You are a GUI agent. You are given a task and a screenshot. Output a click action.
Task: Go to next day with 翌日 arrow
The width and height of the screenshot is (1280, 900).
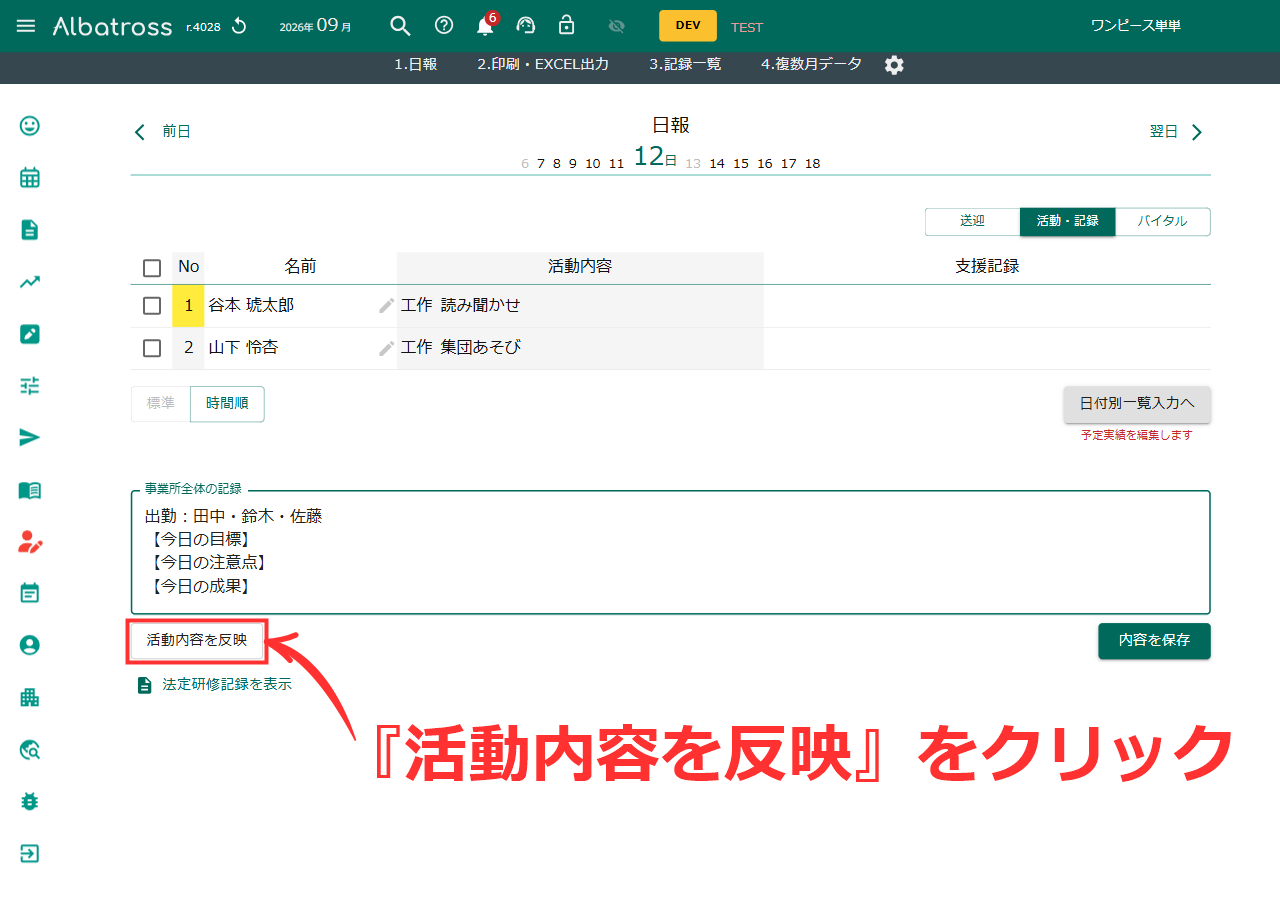[x=1177, y=132]
